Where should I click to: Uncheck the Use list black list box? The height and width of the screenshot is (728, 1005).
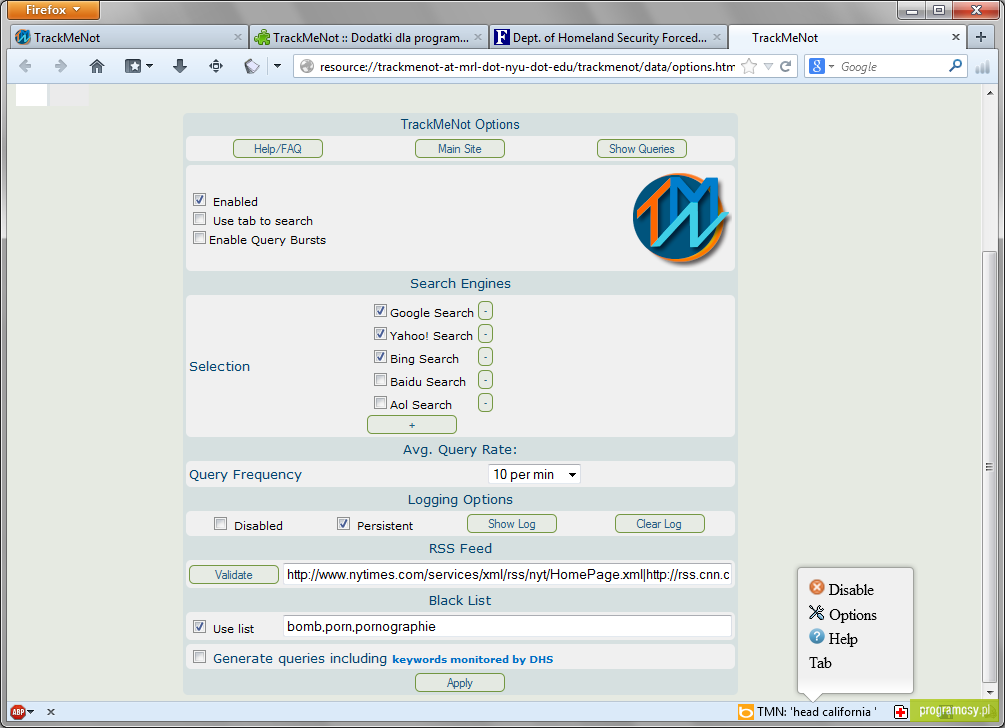click(x=199, y=627)
